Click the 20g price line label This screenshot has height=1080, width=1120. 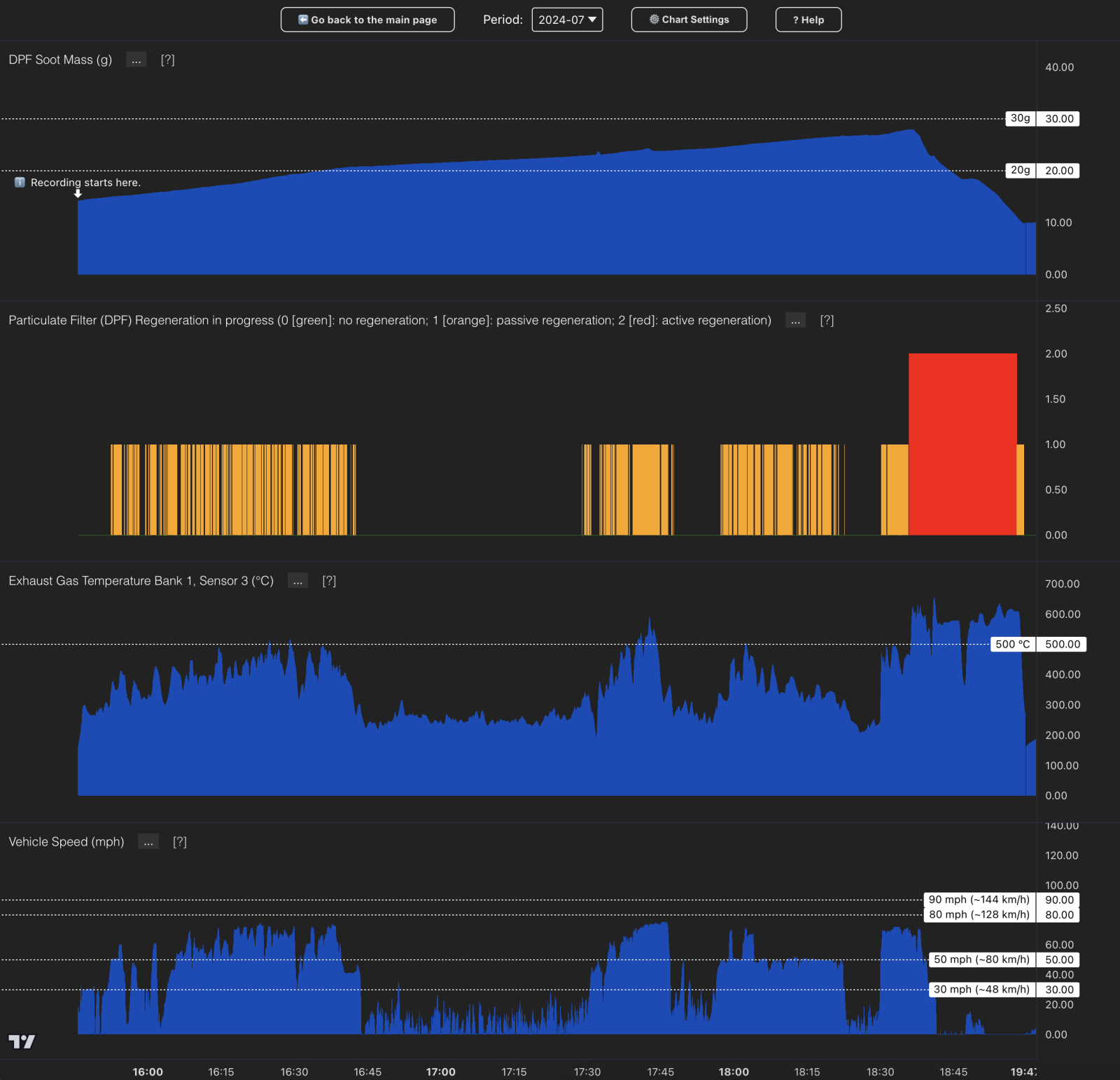click(1020, 170)
